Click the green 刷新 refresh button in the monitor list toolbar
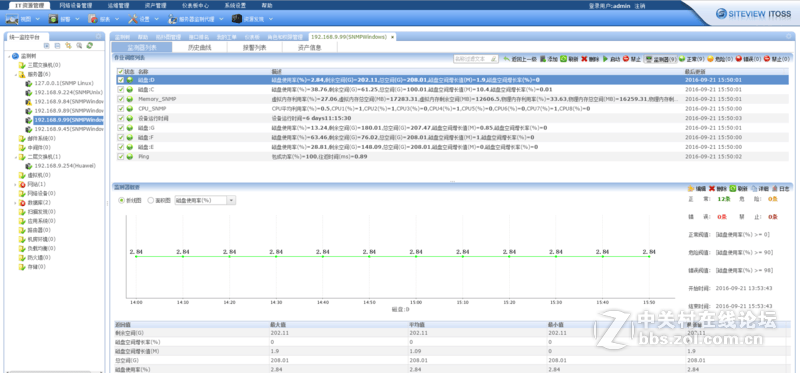The height and width of the screenshot is (373, 800). pos(569,59)
